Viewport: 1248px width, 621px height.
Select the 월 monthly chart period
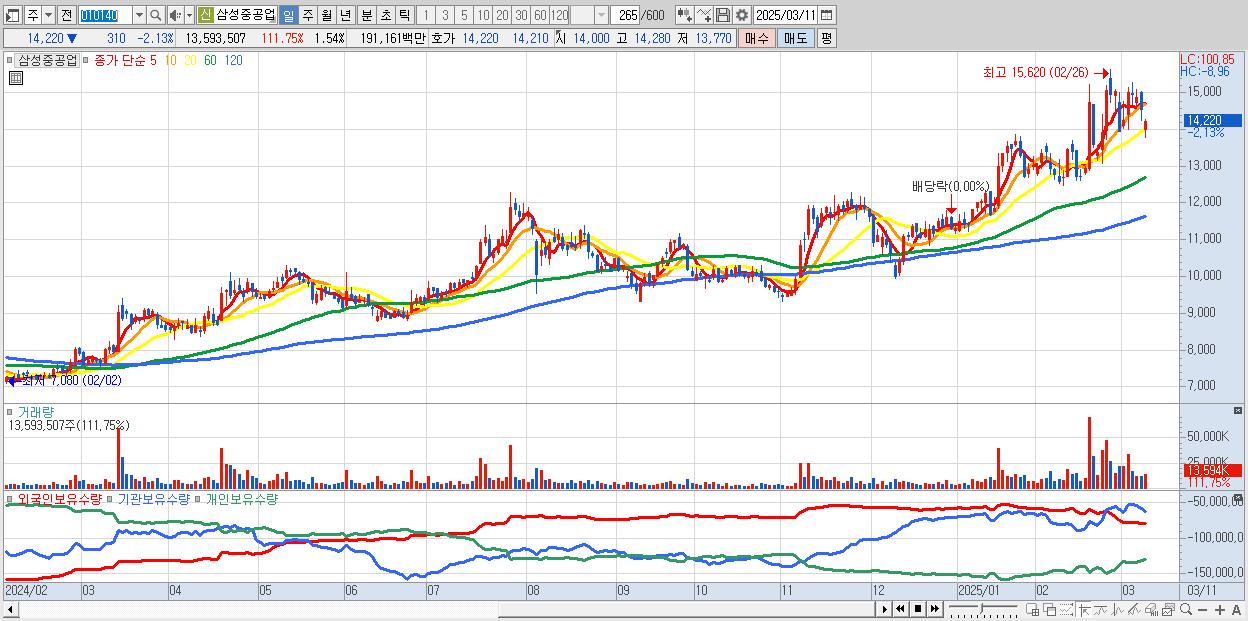click(x=326, y=15)
